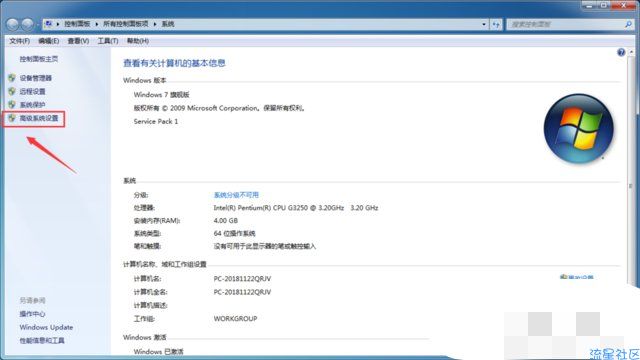Click the Back navigation arrow button
Screen dimensions: 640x360
(x=13, y=24)
